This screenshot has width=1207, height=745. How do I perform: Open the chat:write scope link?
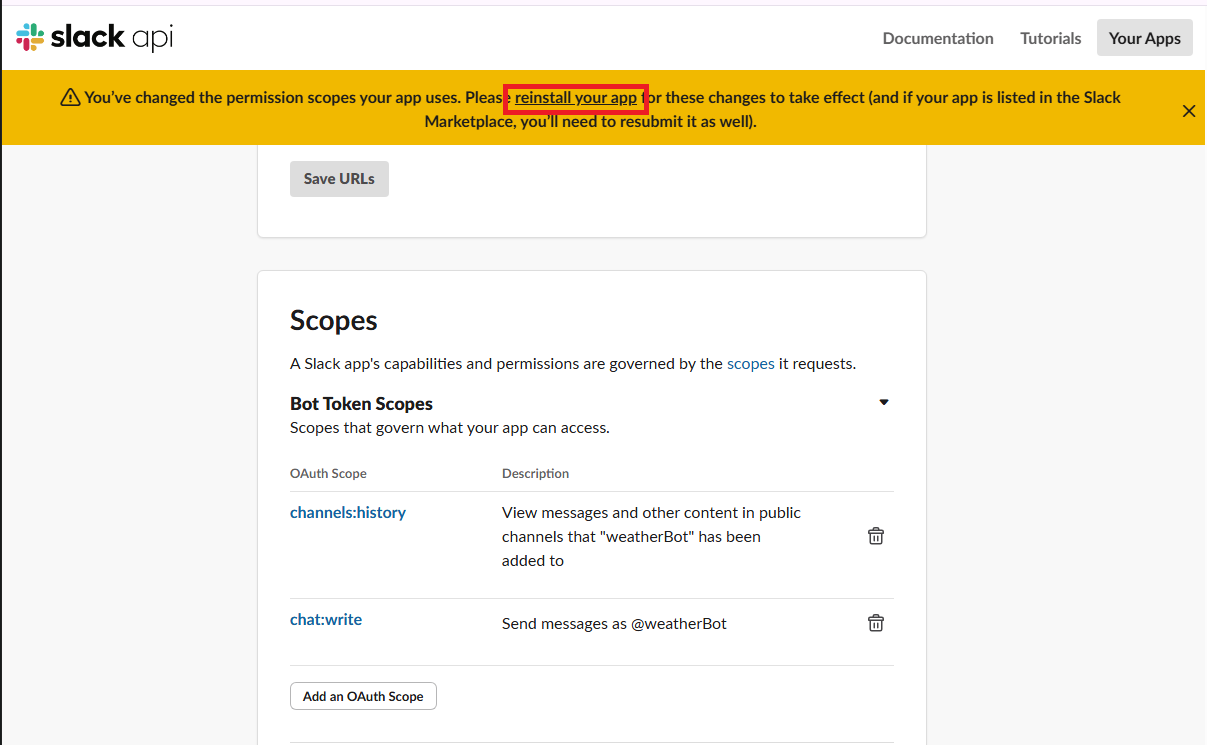pyautogui.click(x=326, y=619)
